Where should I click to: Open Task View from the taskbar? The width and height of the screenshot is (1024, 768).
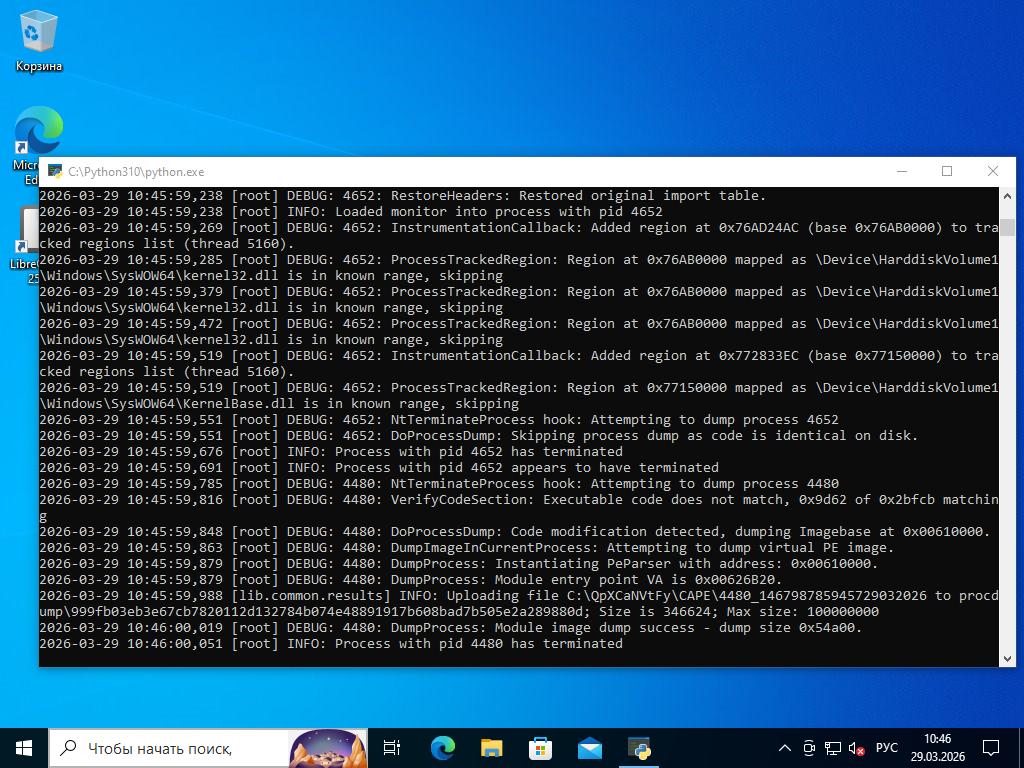pos(392,747)
